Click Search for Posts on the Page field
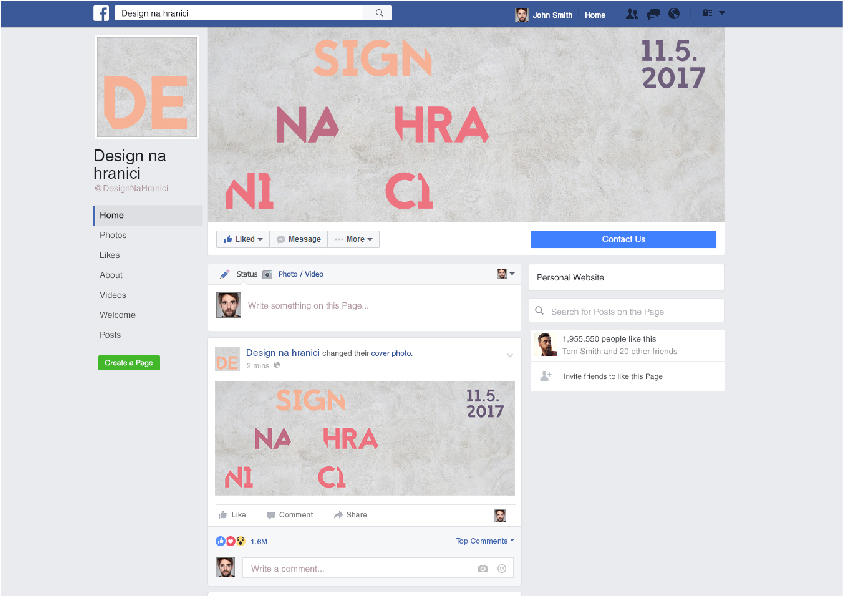Viewport: 843px width, 596px height. click(x=626, y=312)
